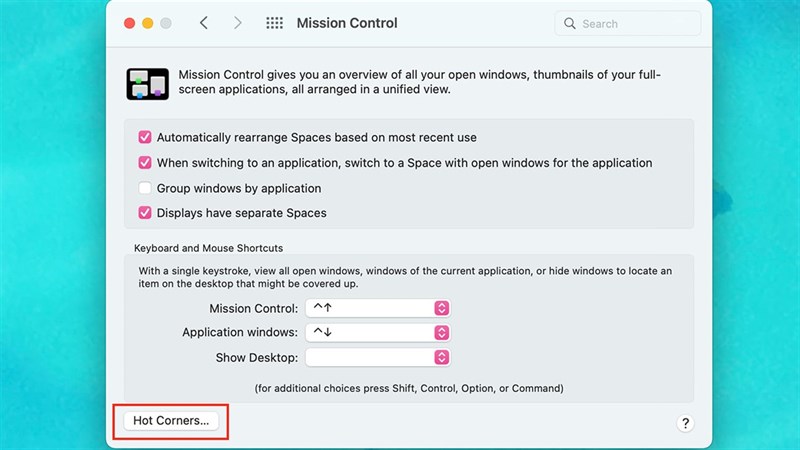Go forward using the right chevron

click(x=237, y=23)
